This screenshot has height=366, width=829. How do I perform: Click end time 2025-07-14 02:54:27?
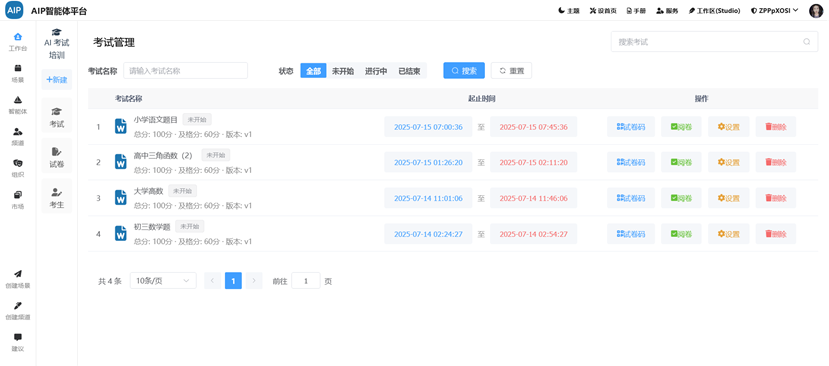tap(533, 234)
